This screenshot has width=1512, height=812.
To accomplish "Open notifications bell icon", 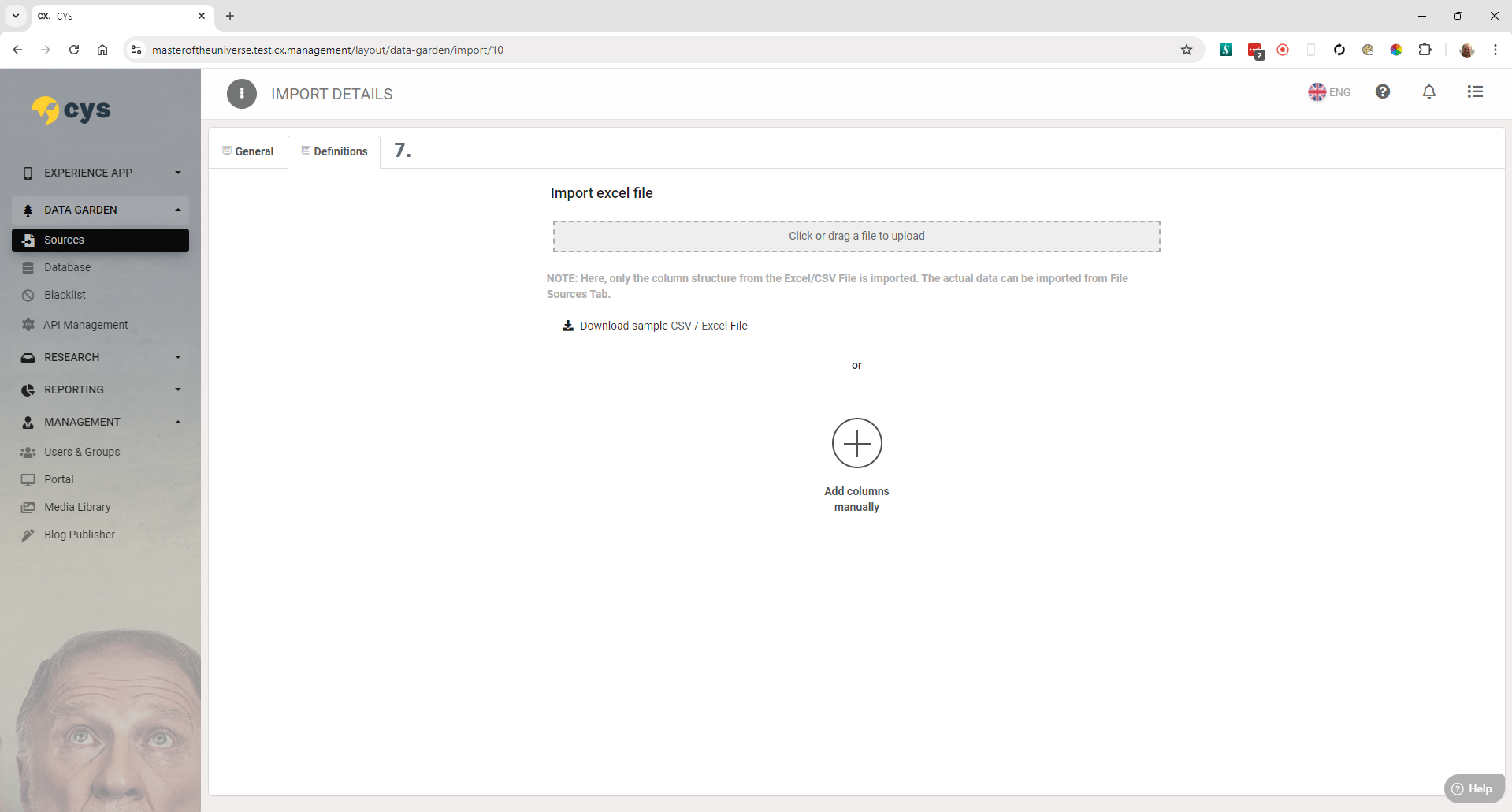I will coord(1428,91).
